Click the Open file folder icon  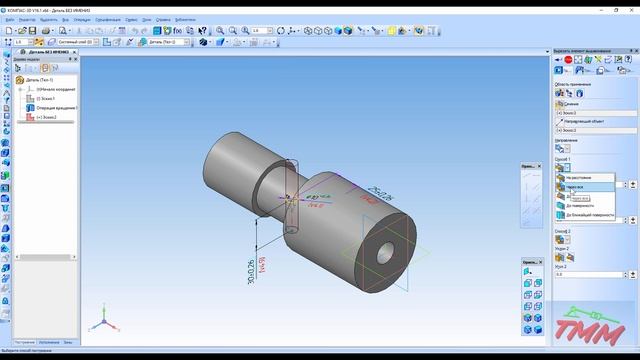point(22,31)
